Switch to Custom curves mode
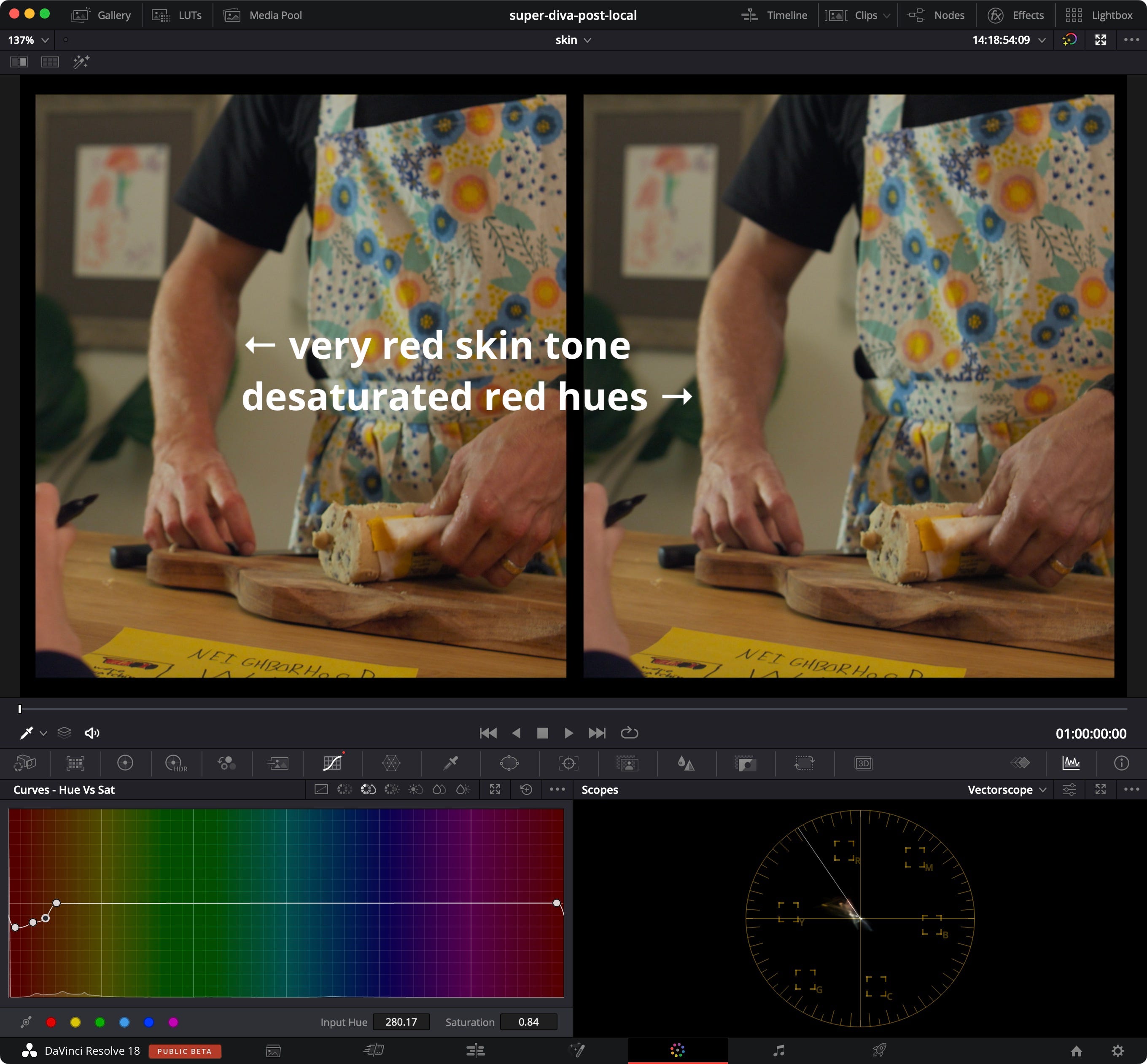This screenshot has height=1064, width=1147. click(321, 790)
